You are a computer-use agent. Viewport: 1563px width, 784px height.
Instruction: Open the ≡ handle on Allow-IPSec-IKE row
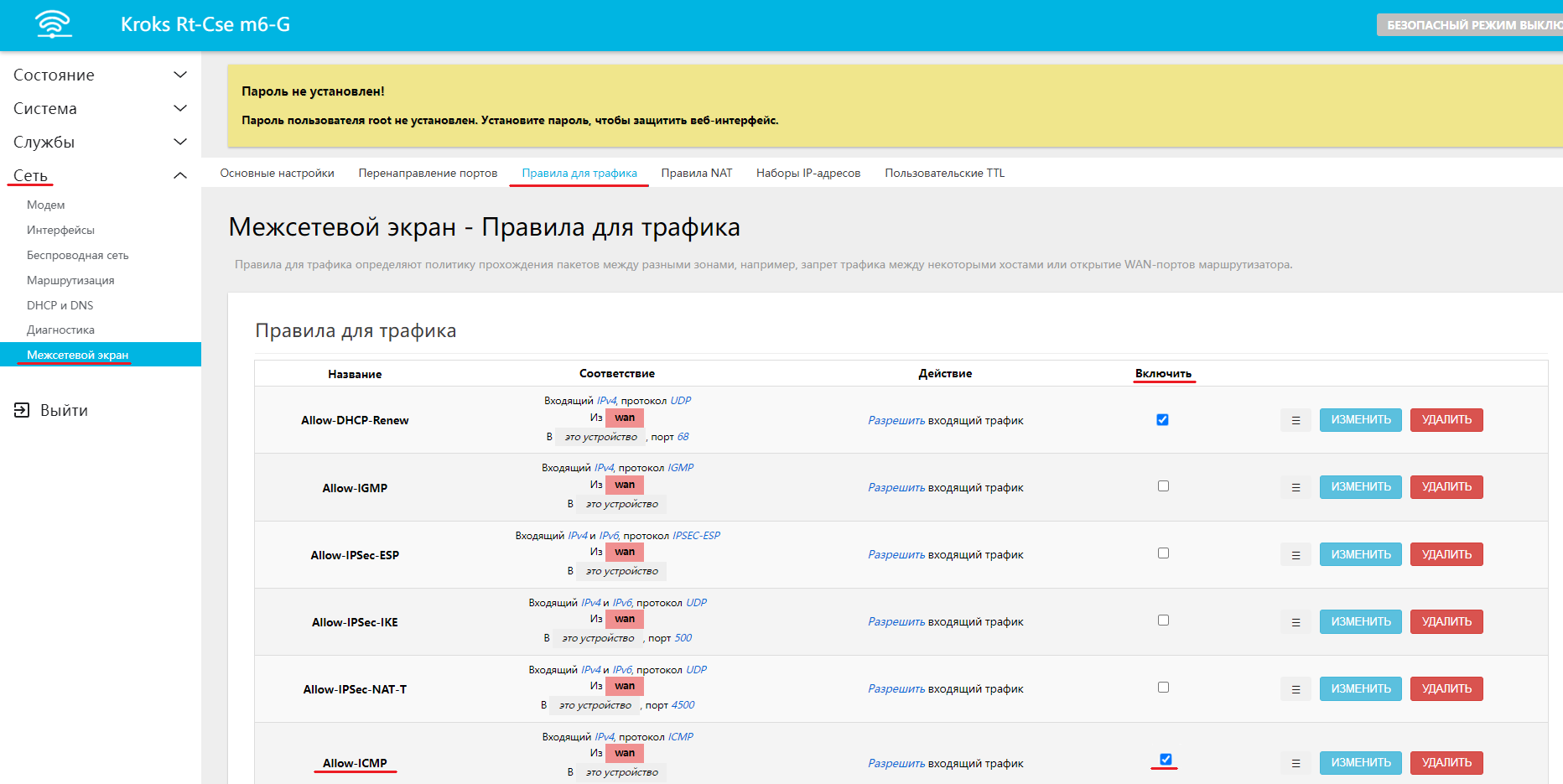click(x=1296, y=621)
